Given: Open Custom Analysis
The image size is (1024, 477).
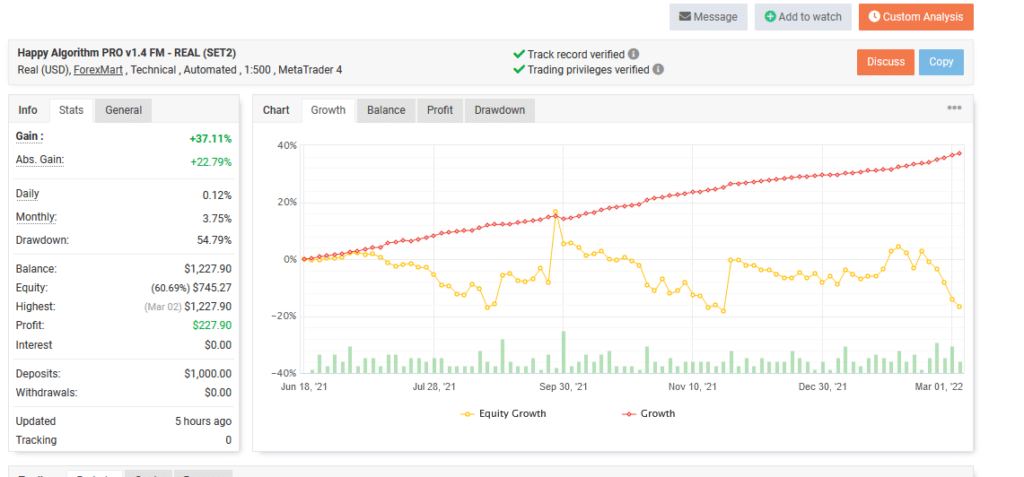Looking at the screenshot, I should coord(915,17).
